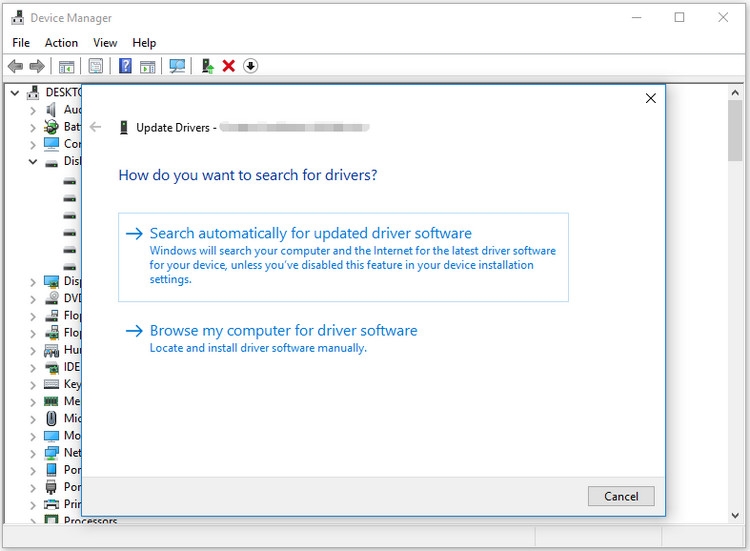Click the action pane toolbar icon
The image size is (750, 551).
[x=148, y=66]
